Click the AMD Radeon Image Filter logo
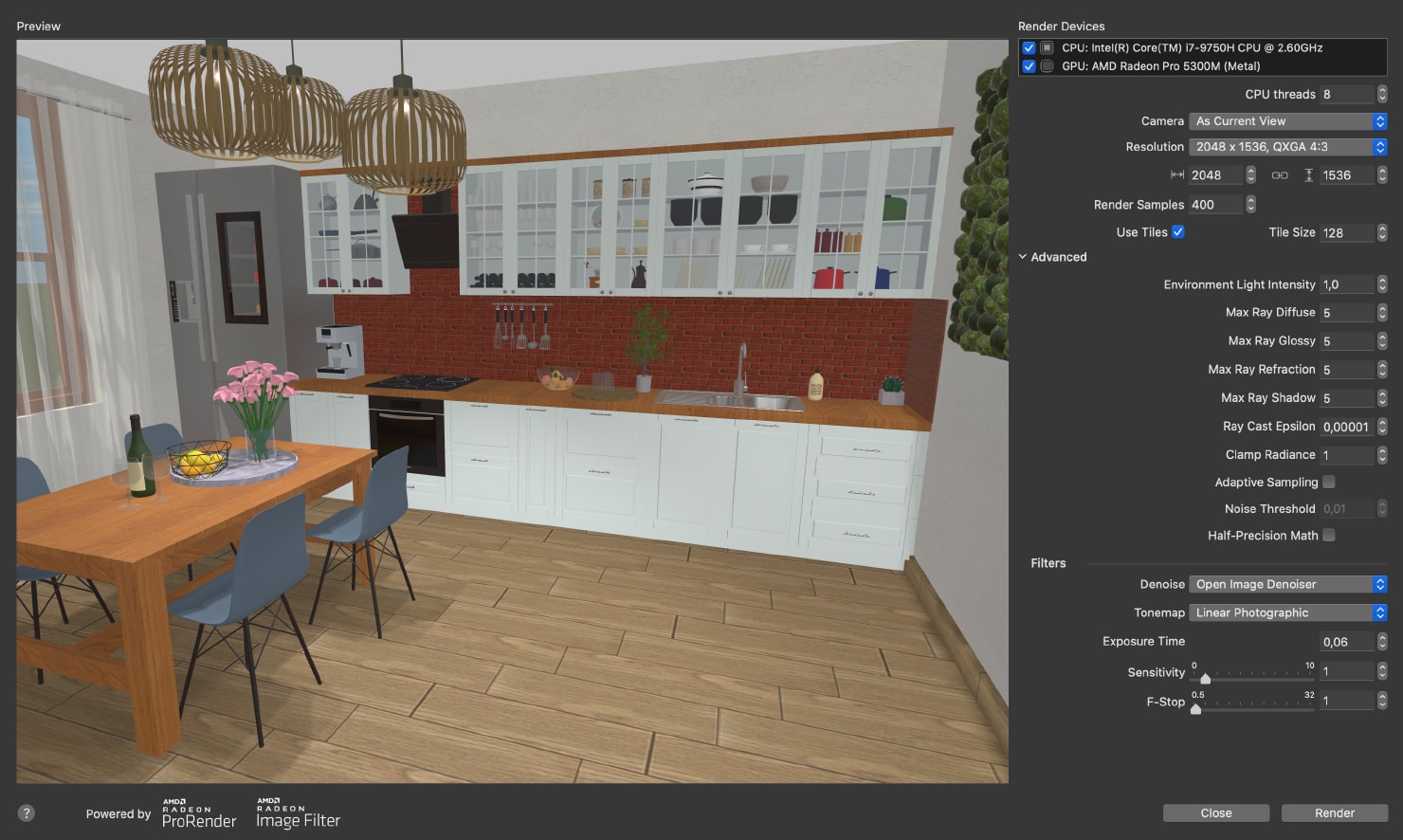The width and height of the screenshot is (1403, 840). tap(298, 813)
